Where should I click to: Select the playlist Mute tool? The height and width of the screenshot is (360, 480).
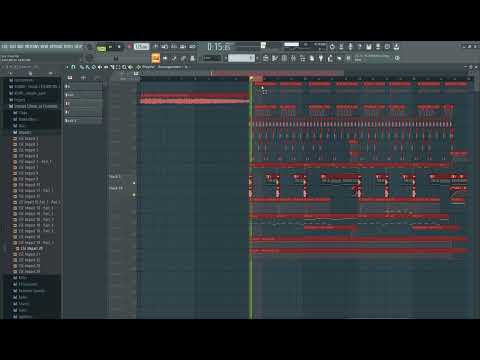100,67
